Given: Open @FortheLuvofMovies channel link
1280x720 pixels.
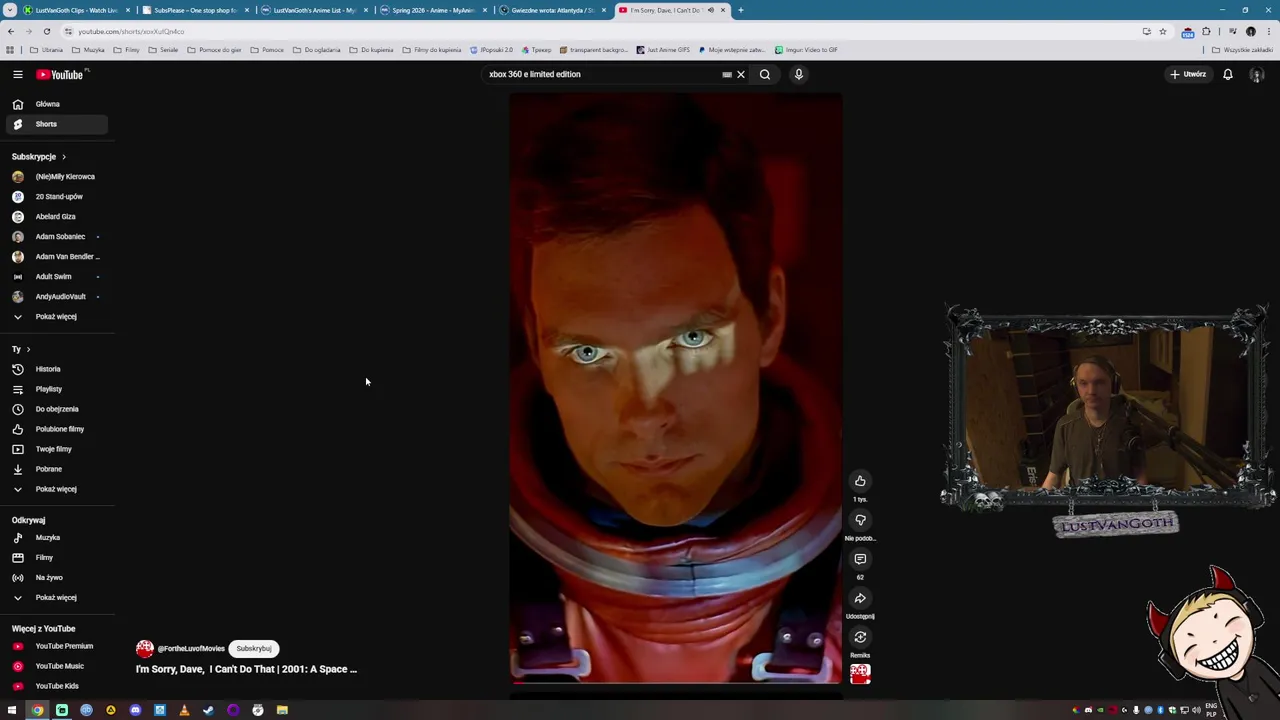Looking at the screenshot, I should point(191,649).
